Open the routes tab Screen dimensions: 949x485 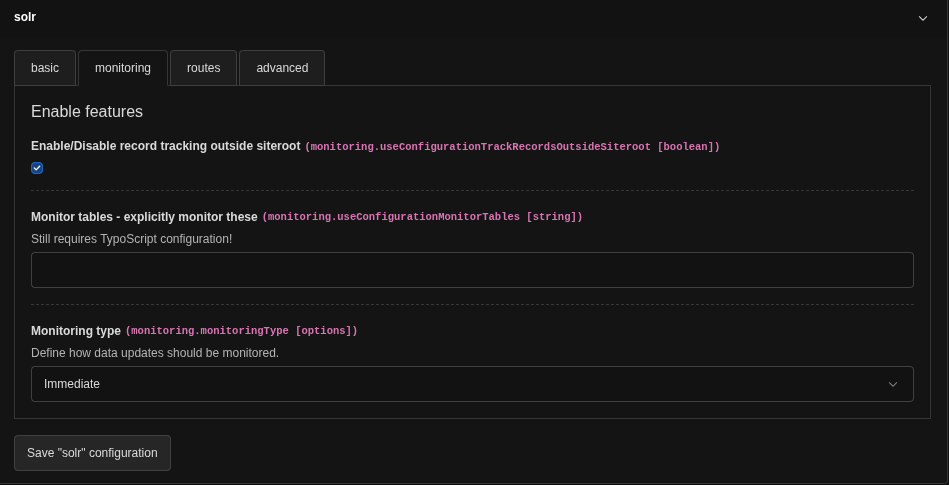pyautogui.click(x=203, y=68)
